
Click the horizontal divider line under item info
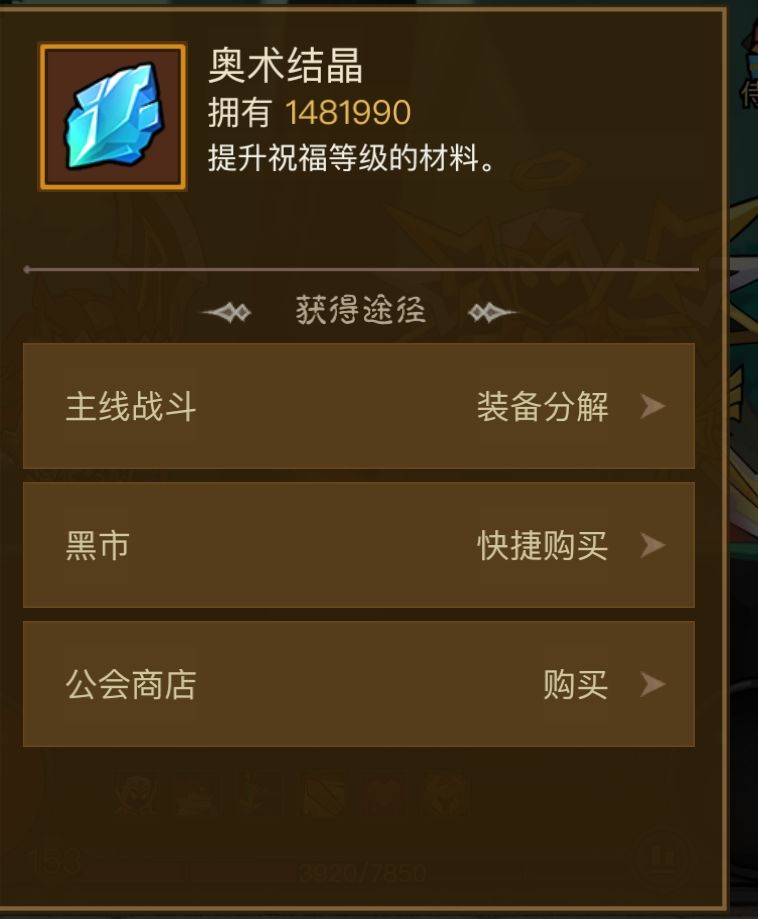point(361,270)
